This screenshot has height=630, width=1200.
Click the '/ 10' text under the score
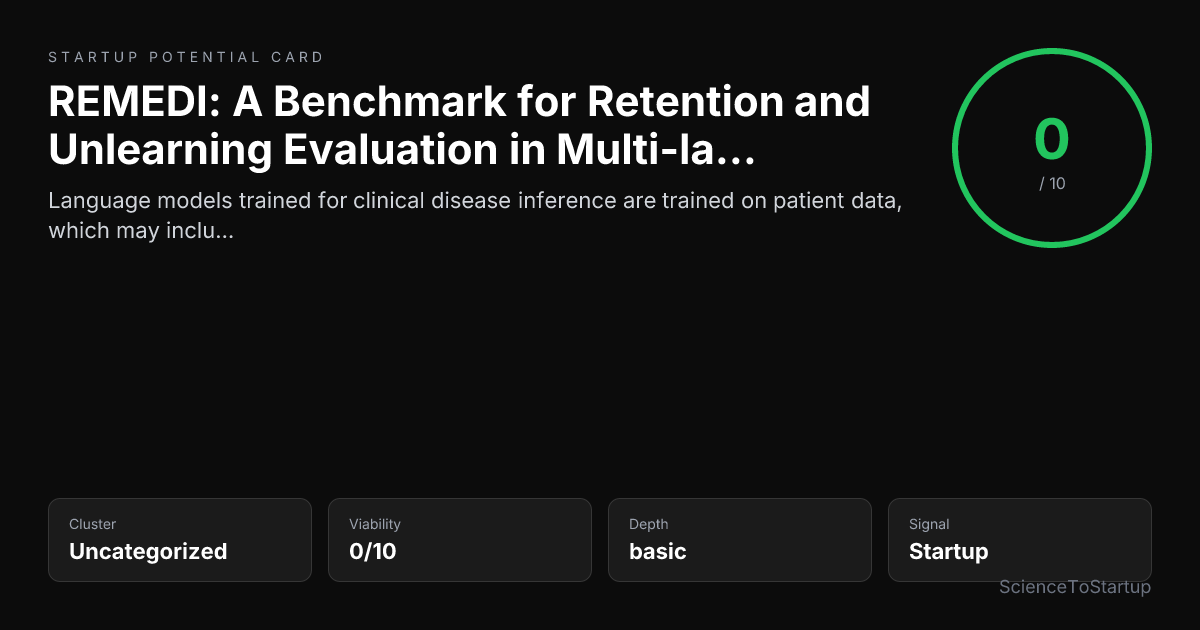1052,184
